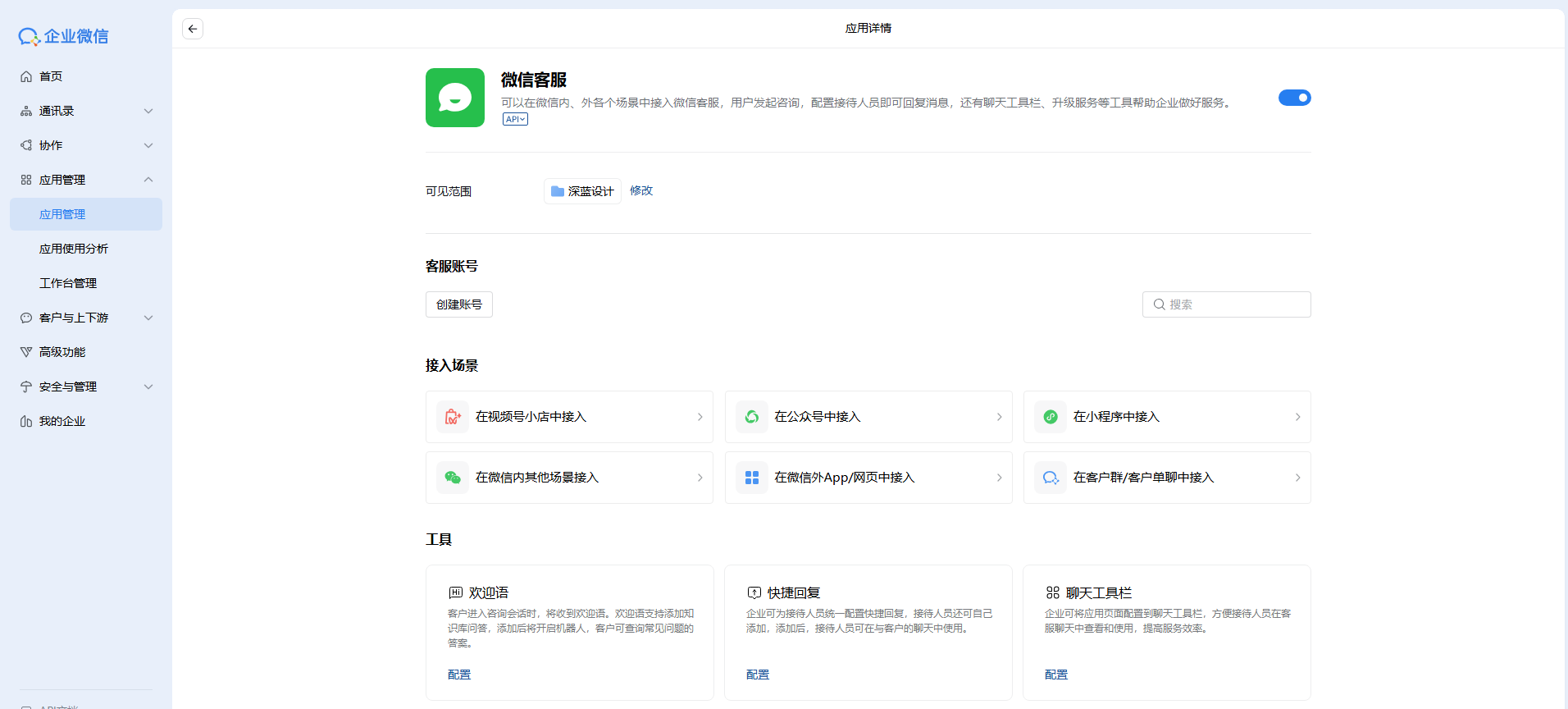
Task: Open 我的企业 in the sidebar
Action: (x=86, y=421)
